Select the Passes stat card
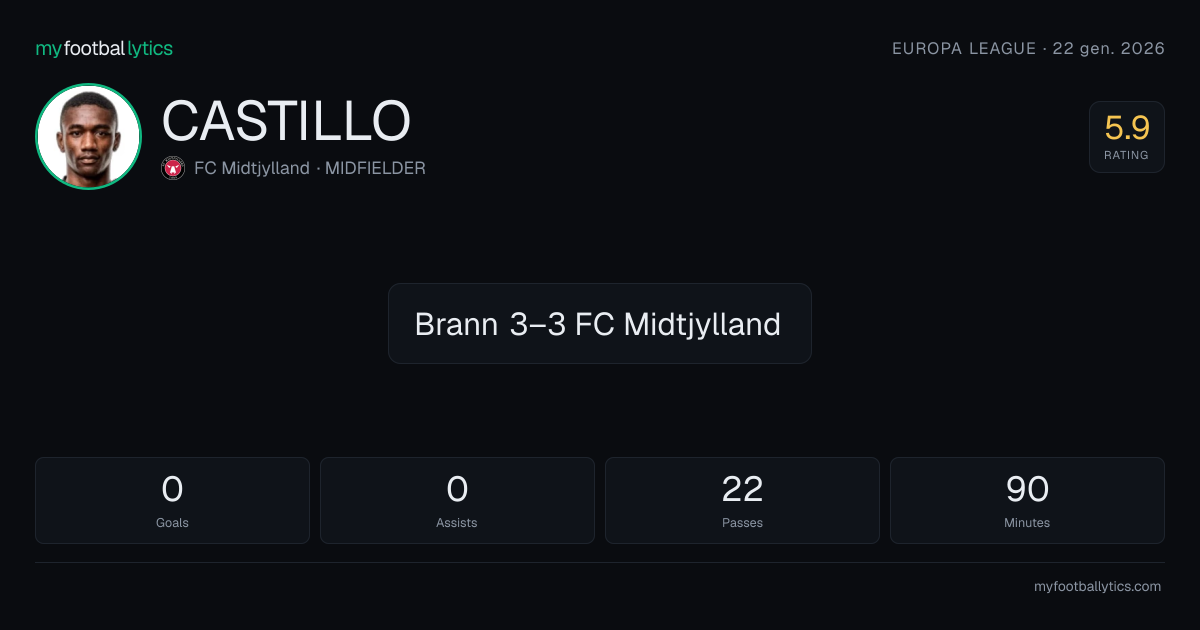This screenshot has height=630, width=1200. [742, 500]
